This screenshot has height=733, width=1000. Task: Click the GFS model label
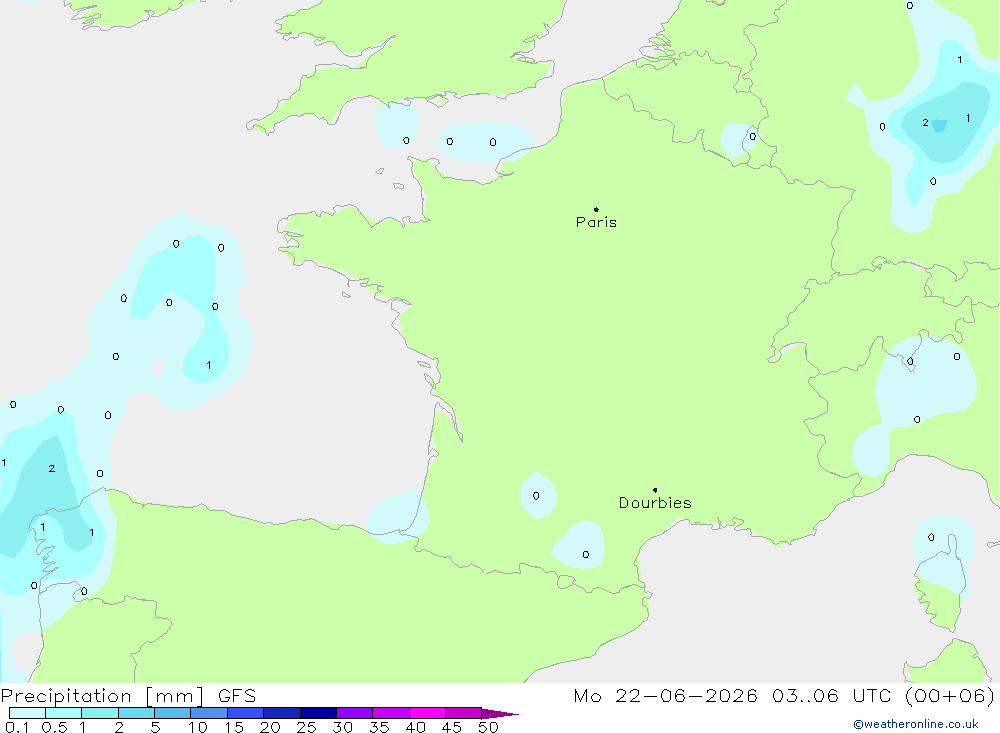point(237,695)
